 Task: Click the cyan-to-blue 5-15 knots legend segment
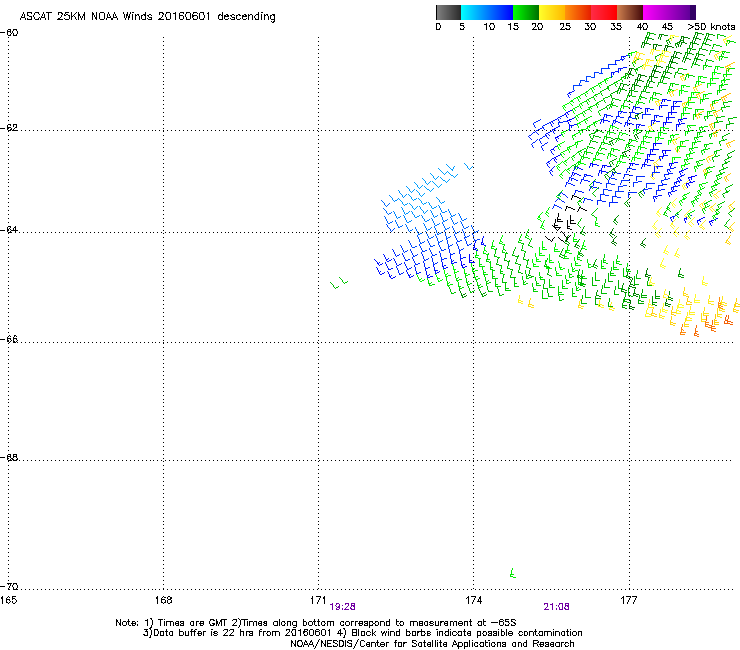[487, 12]
